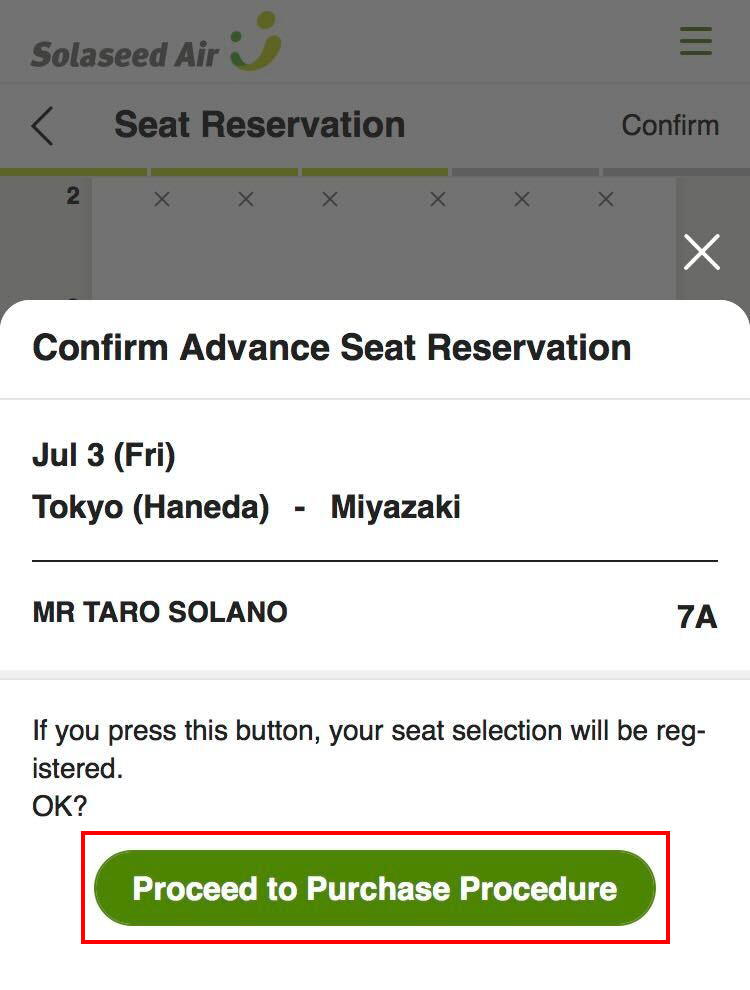Click the row number 2 label
The height and width of the screenshot is (990, 750).
click(73, 197)
